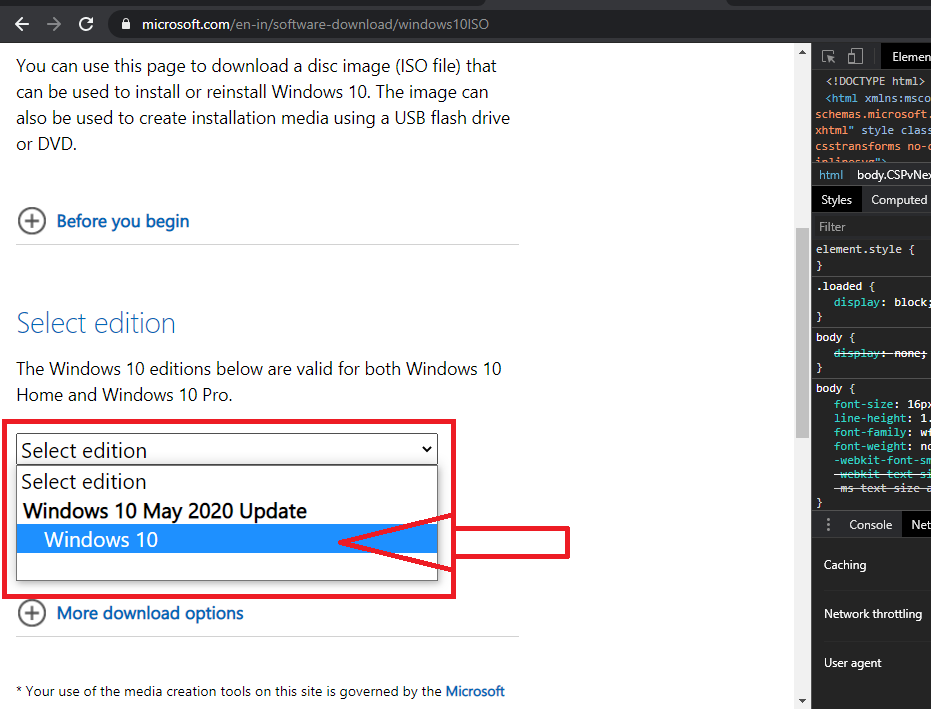Switch to the Computed styles tab
This screenshot has width=931, height=709.
[897, 199]
